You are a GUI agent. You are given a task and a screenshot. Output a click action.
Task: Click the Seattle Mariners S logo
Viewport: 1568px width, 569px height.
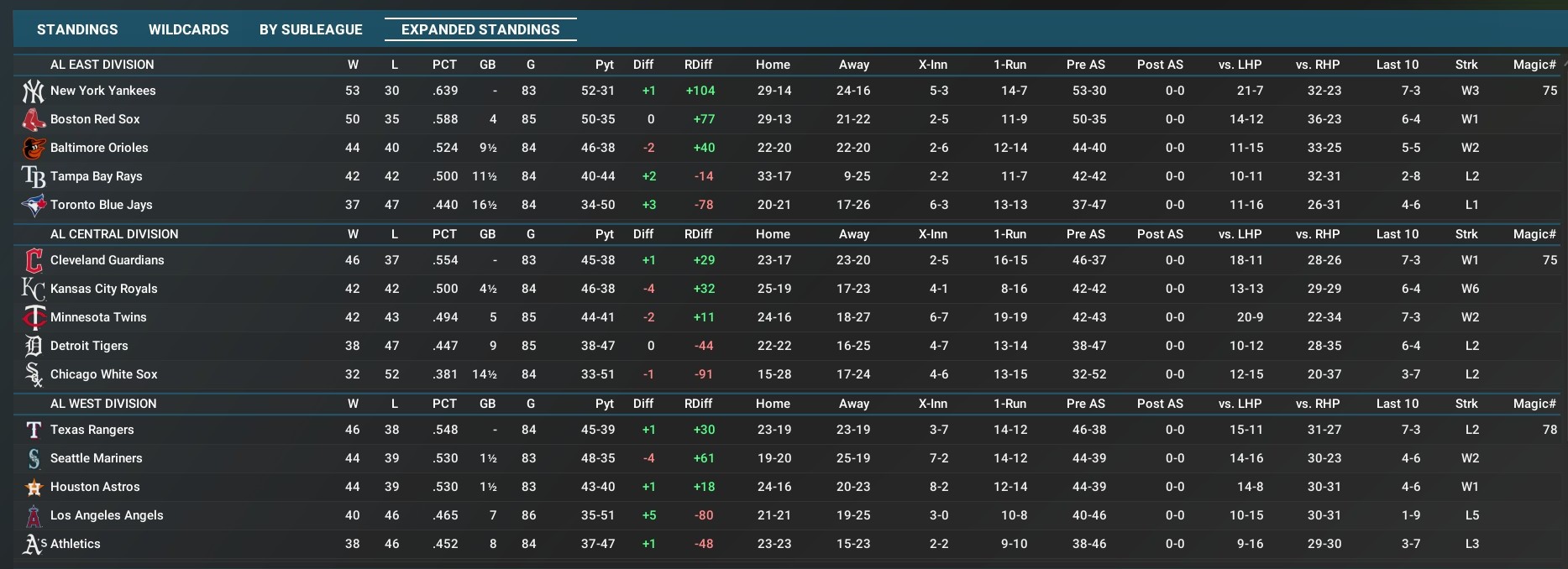click(x=33, y=458)
